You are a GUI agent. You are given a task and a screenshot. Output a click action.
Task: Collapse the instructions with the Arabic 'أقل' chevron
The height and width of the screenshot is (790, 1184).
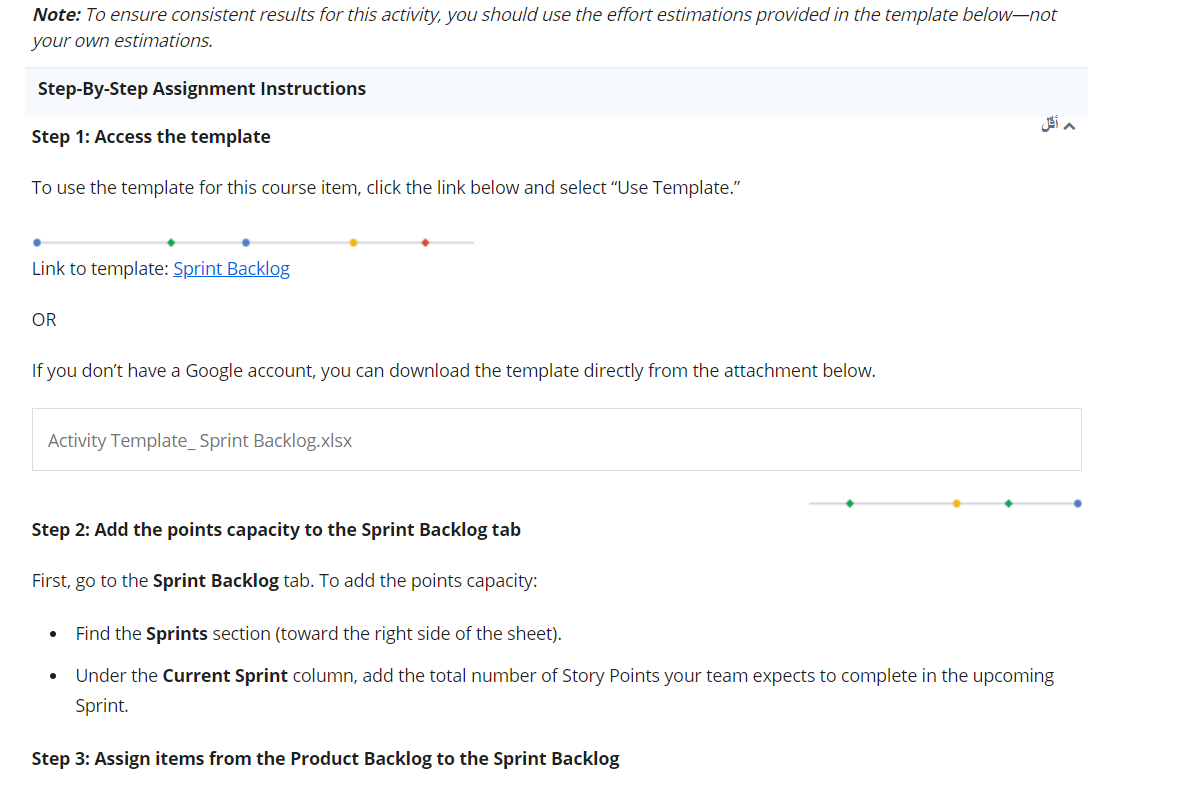[1058, 125]
